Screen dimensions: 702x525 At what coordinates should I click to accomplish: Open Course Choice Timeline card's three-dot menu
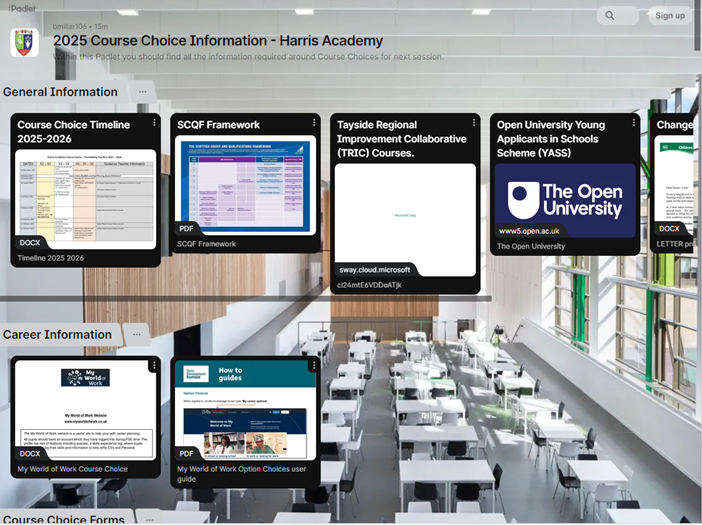[x=154, y=123]
